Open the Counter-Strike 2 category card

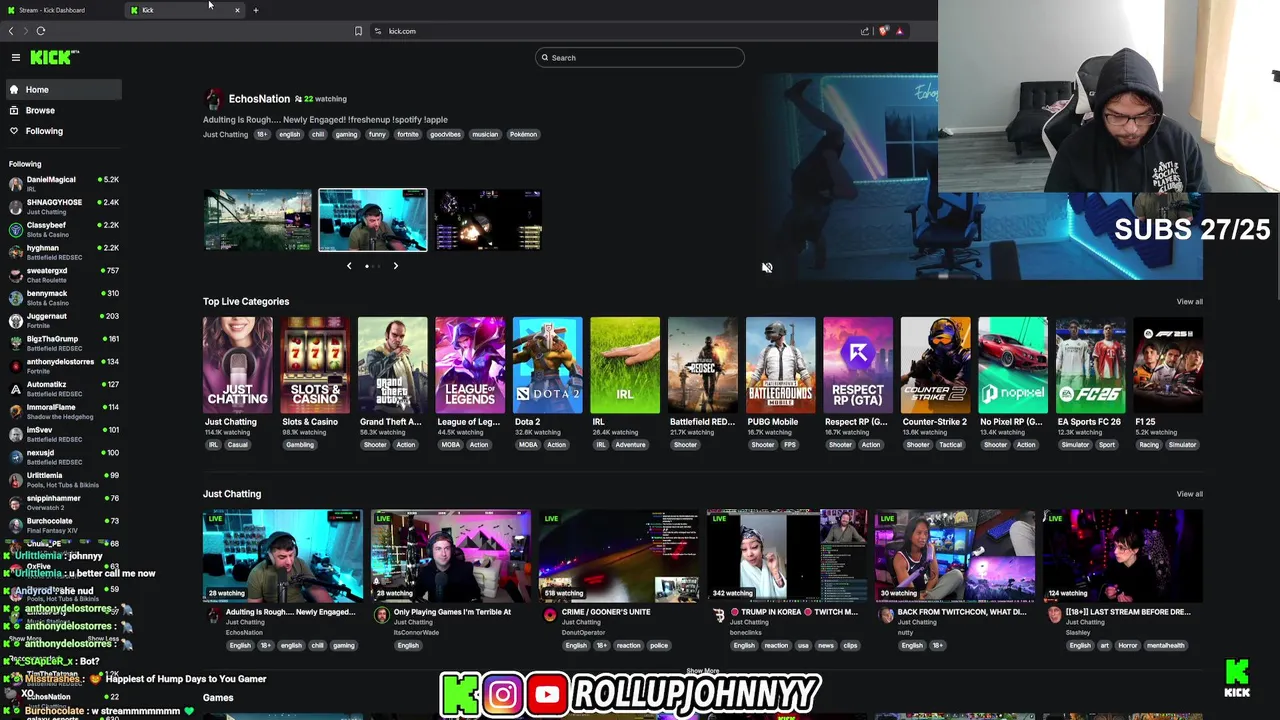[935, 365]
